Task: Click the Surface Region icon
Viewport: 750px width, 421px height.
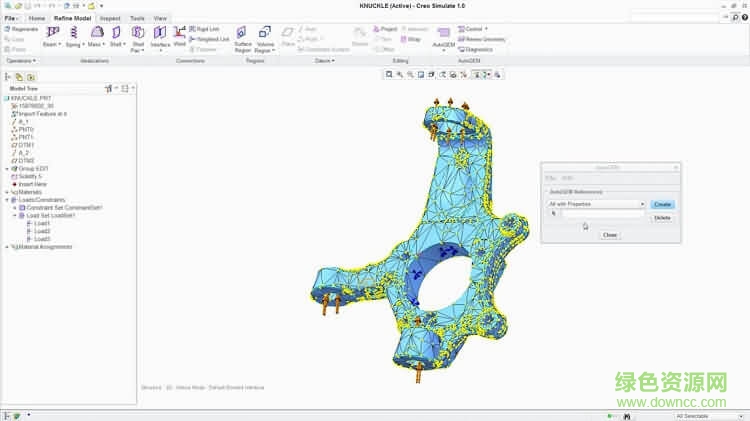Action: tap(243, 36)
